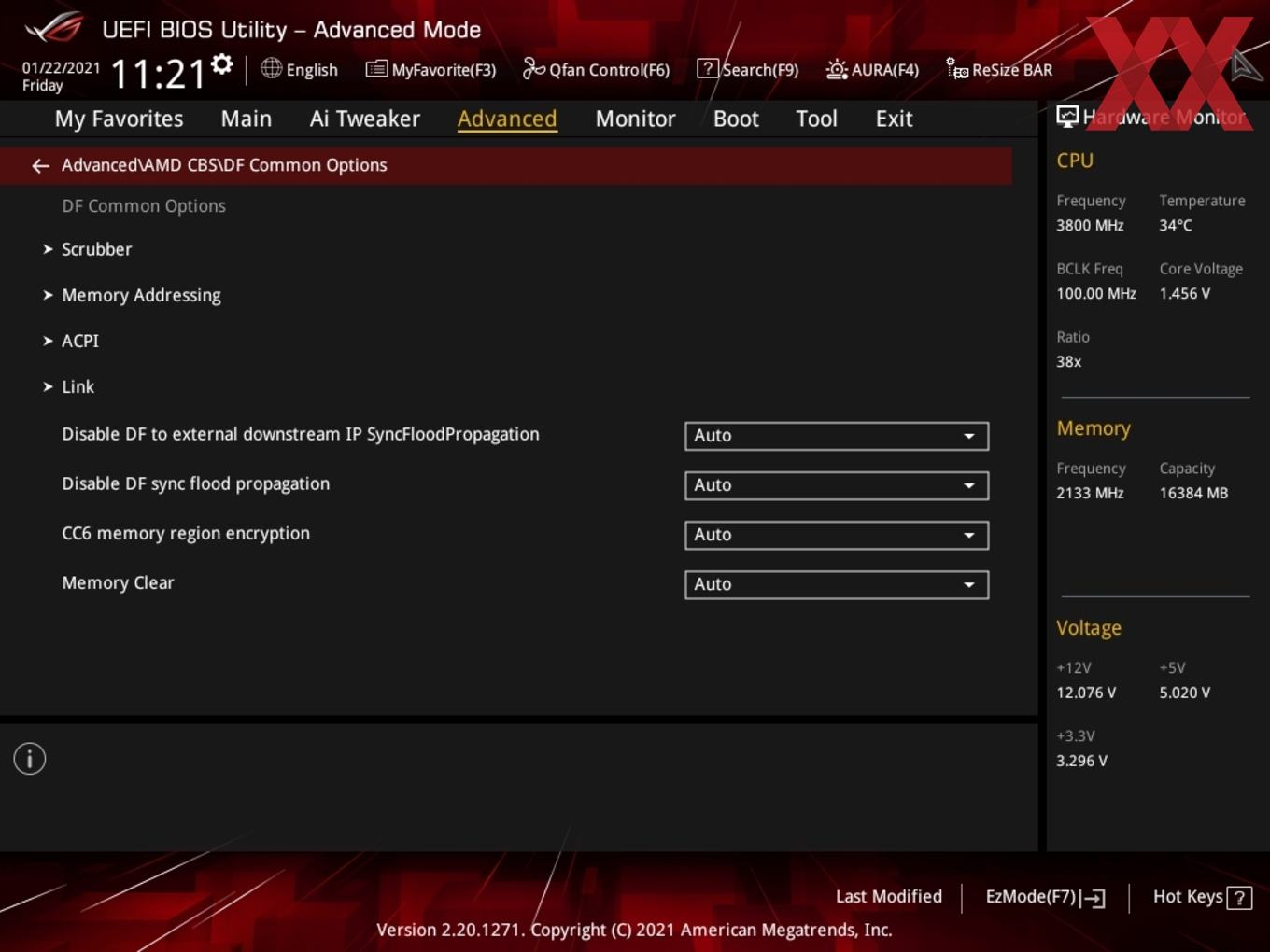This screenshot has height=952, width=1270.
Task: Click the Hardware Monitor screen icon
Action: pyautogui.click(x=1067, y=117)
